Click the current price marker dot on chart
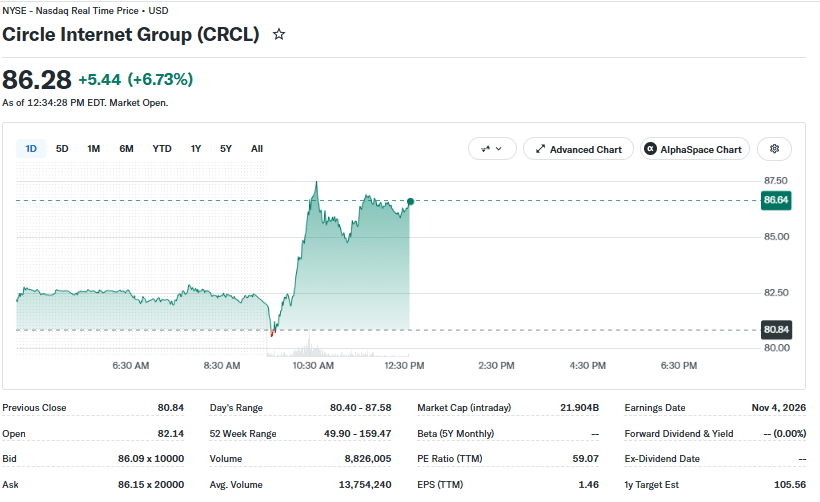 point(411,201)
